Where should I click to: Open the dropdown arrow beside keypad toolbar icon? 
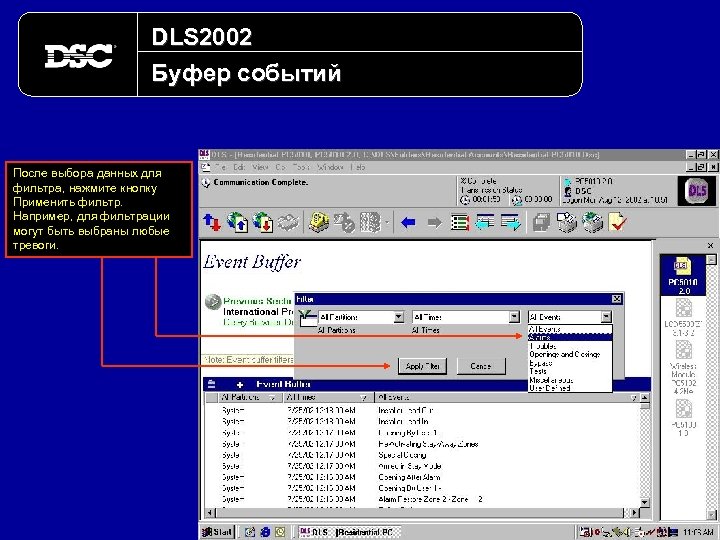pyautogui.click(x=387, y=223)
